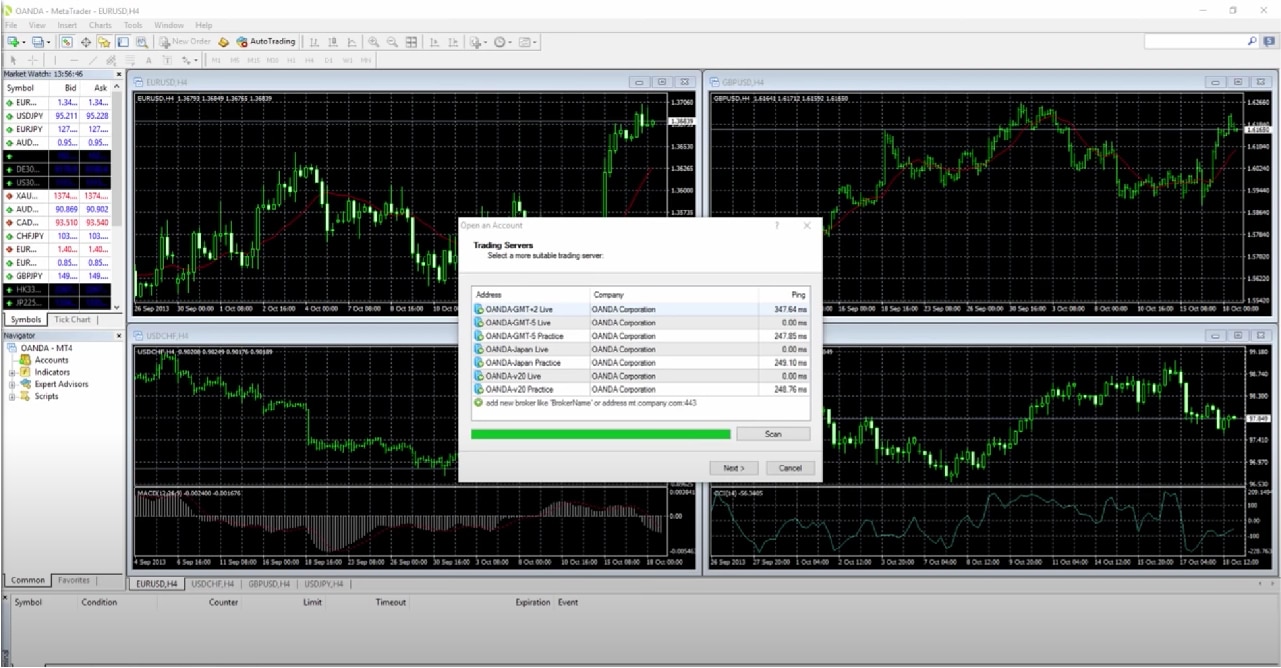The height and width of the screenshot is (668, 1281).
Task: Toggle the AutoTrading button
Action: (265, 42)
